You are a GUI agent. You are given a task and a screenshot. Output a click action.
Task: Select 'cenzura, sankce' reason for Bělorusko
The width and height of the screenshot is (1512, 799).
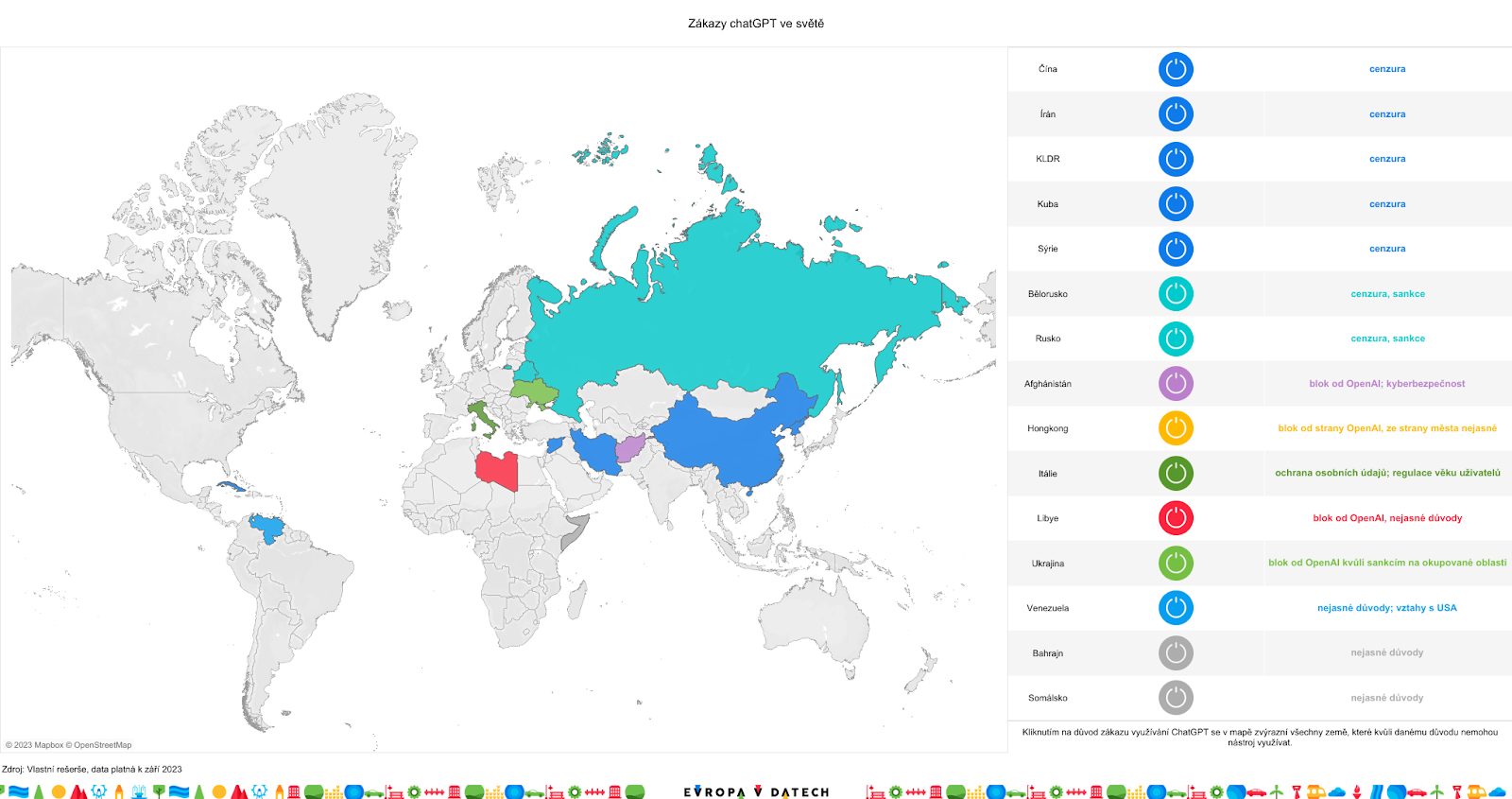click(x=1387, y=294)
